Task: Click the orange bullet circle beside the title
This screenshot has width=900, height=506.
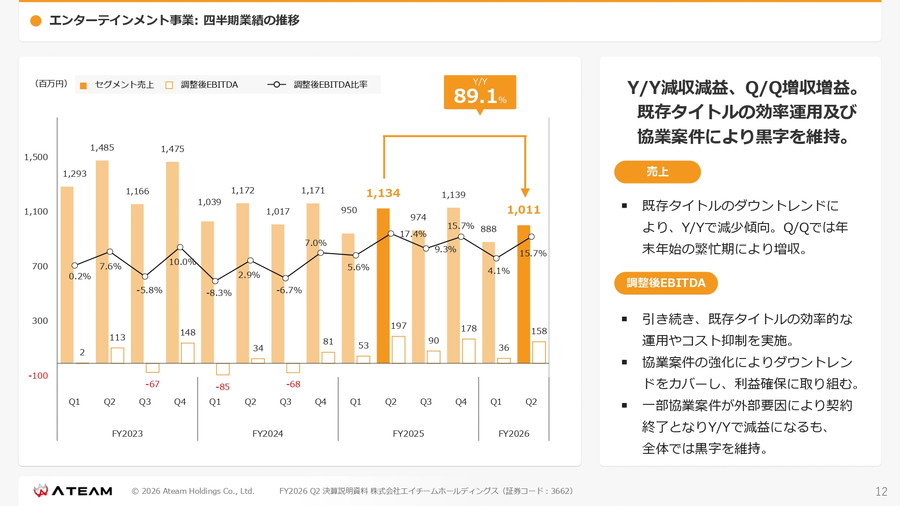Action: [x=36, y=21]
